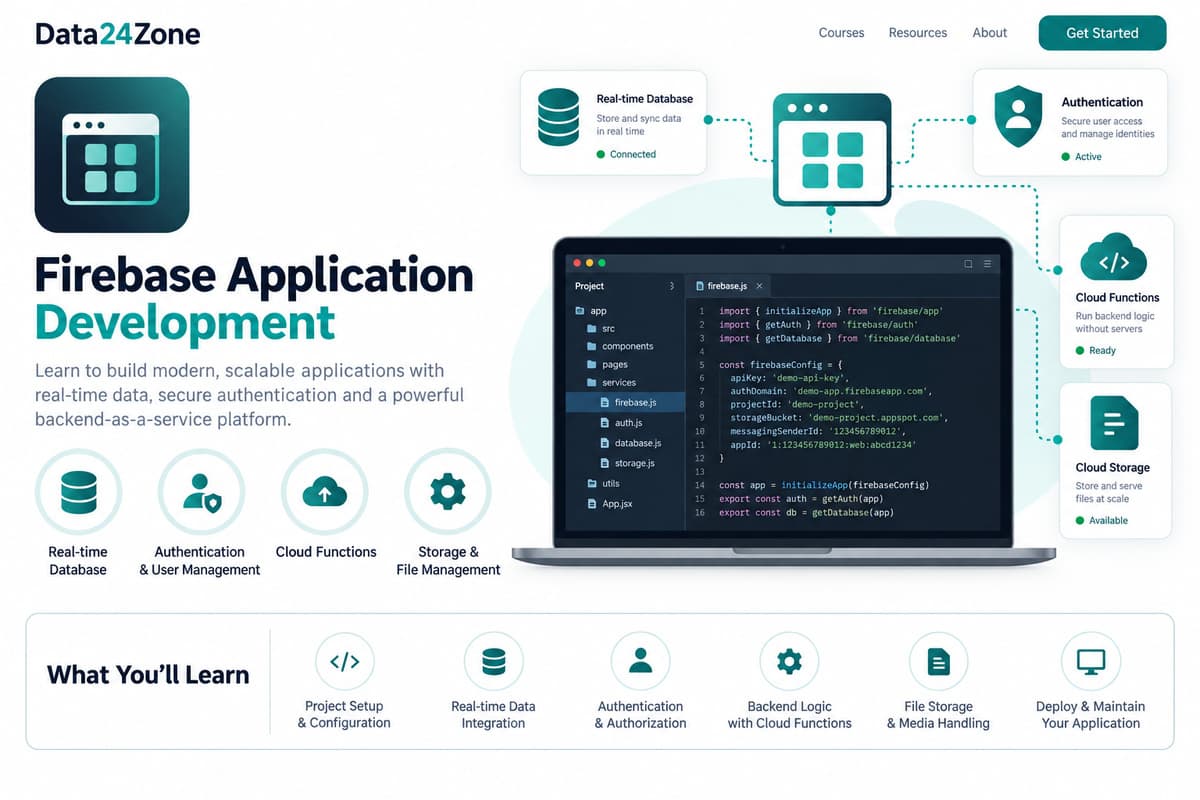Open App.jsx in the file tree
This screenshot has height=800, width=1200.
[x=609, y=504]
